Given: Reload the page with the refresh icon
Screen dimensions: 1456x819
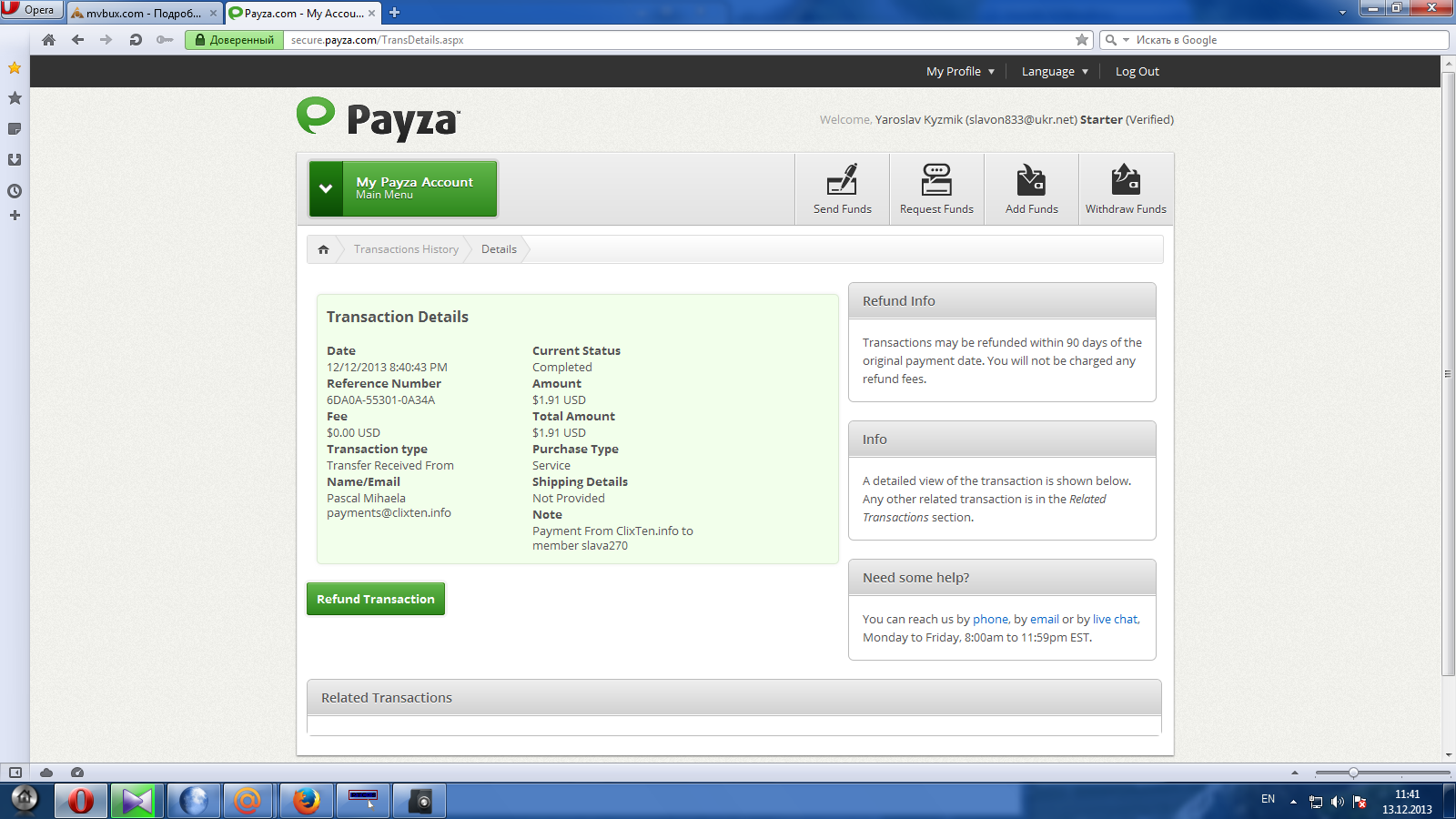Looking at the screenshot, I should [136, 40].
